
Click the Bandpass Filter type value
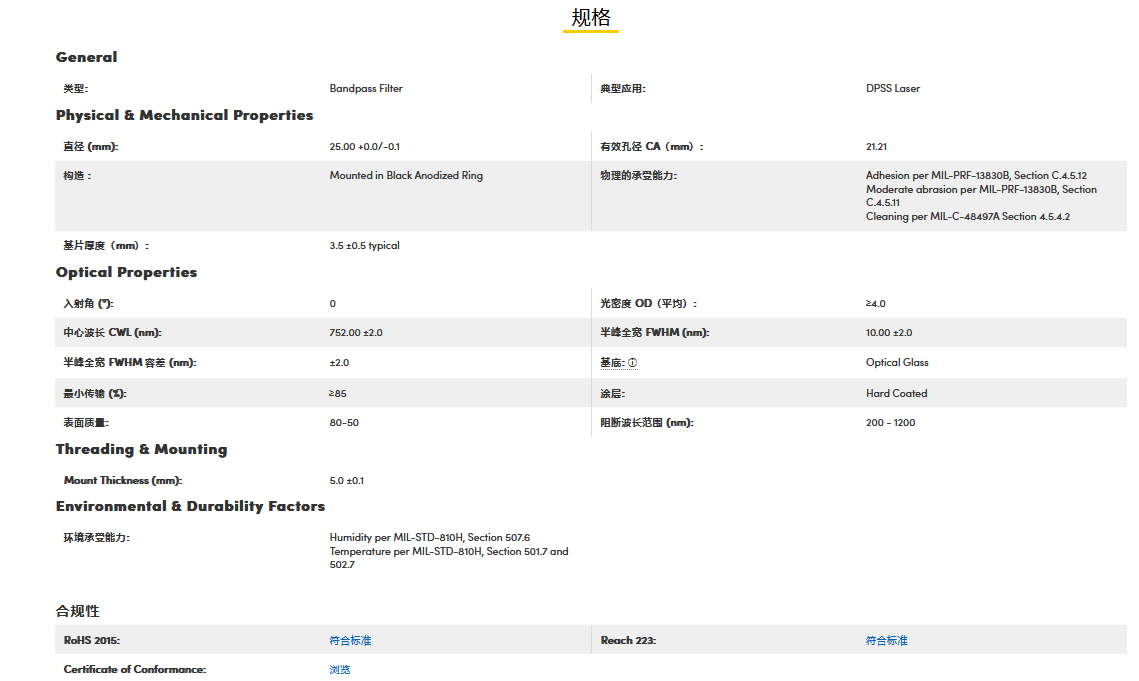tap(366, 89)
